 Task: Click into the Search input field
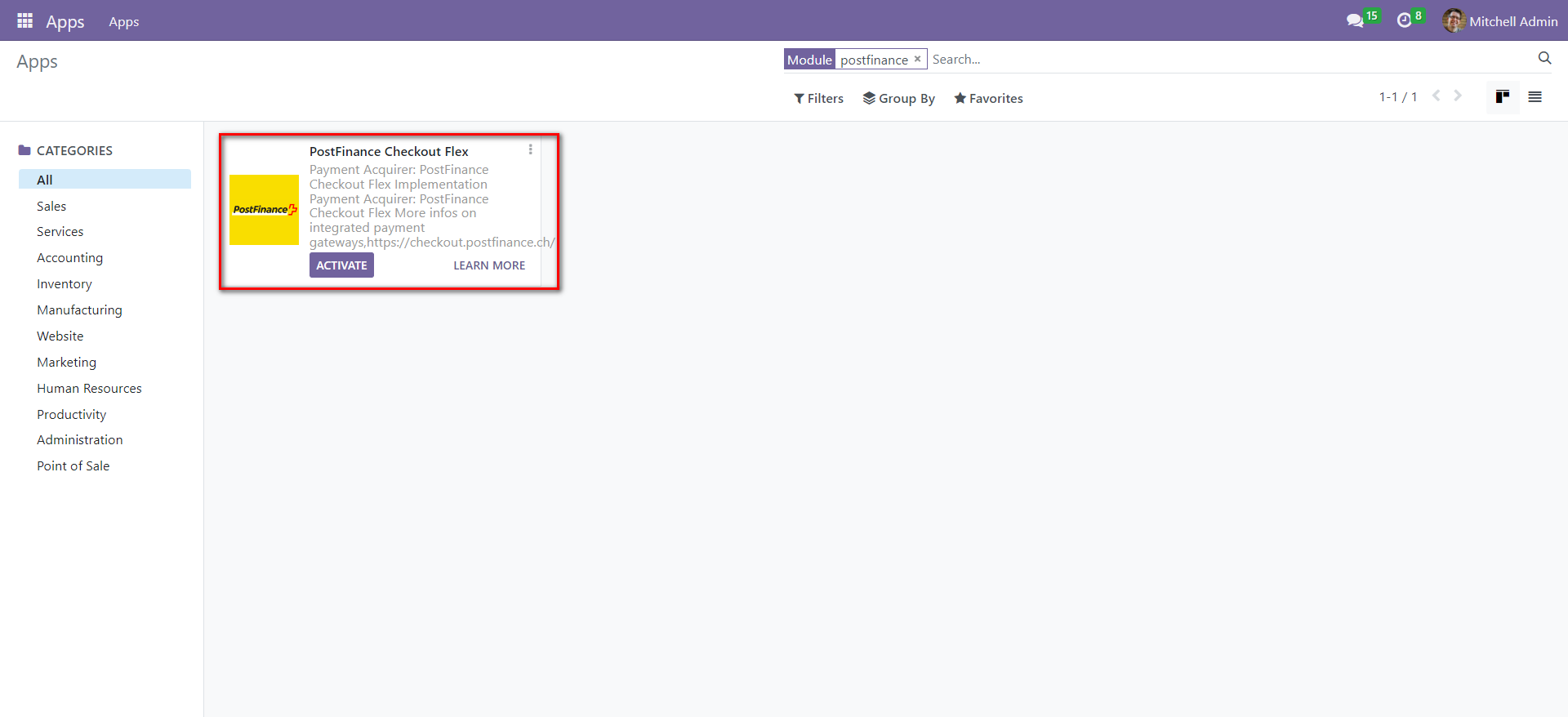click(1225, 60)
